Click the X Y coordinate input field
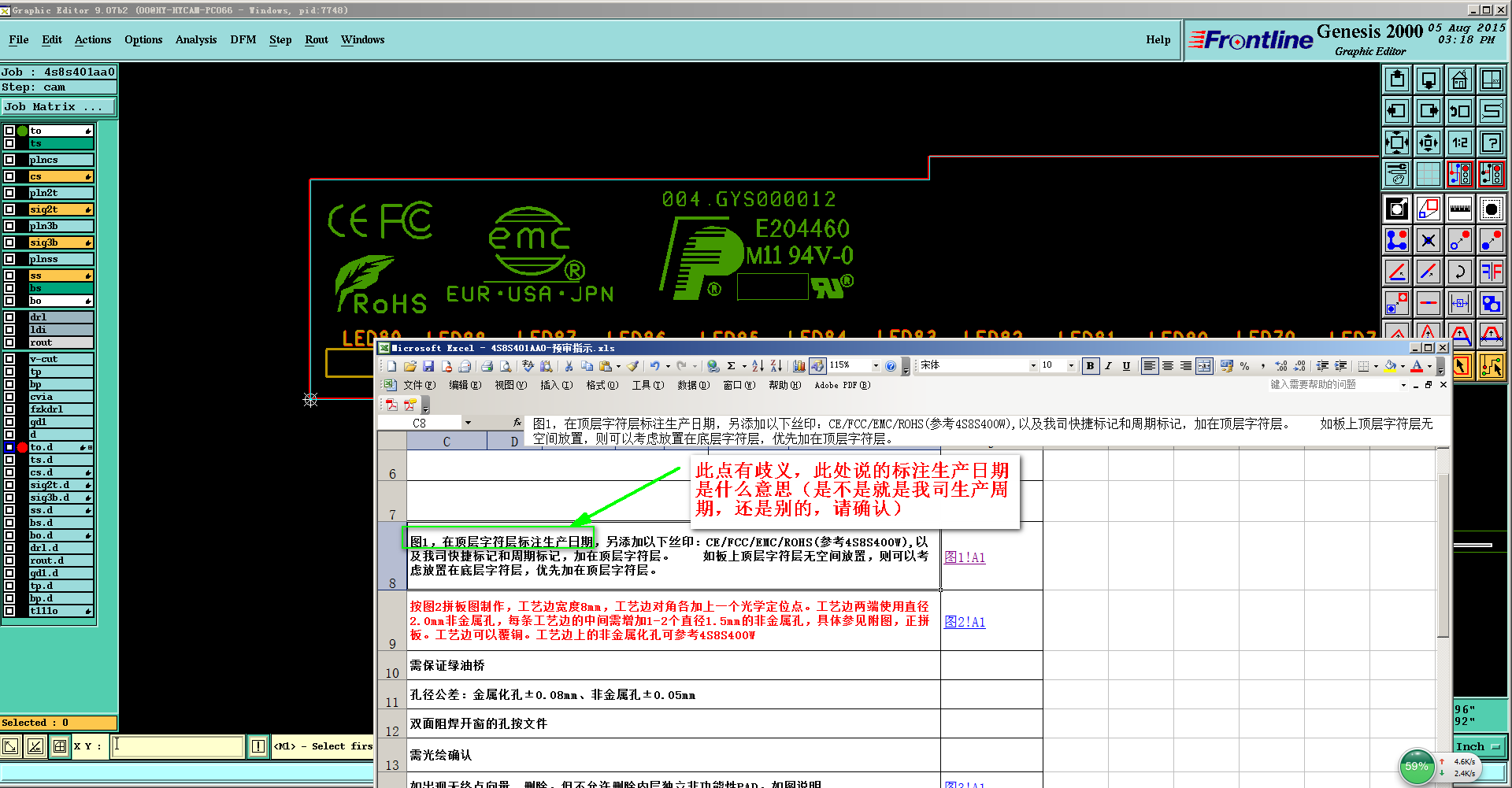 (x=178, y=746)
